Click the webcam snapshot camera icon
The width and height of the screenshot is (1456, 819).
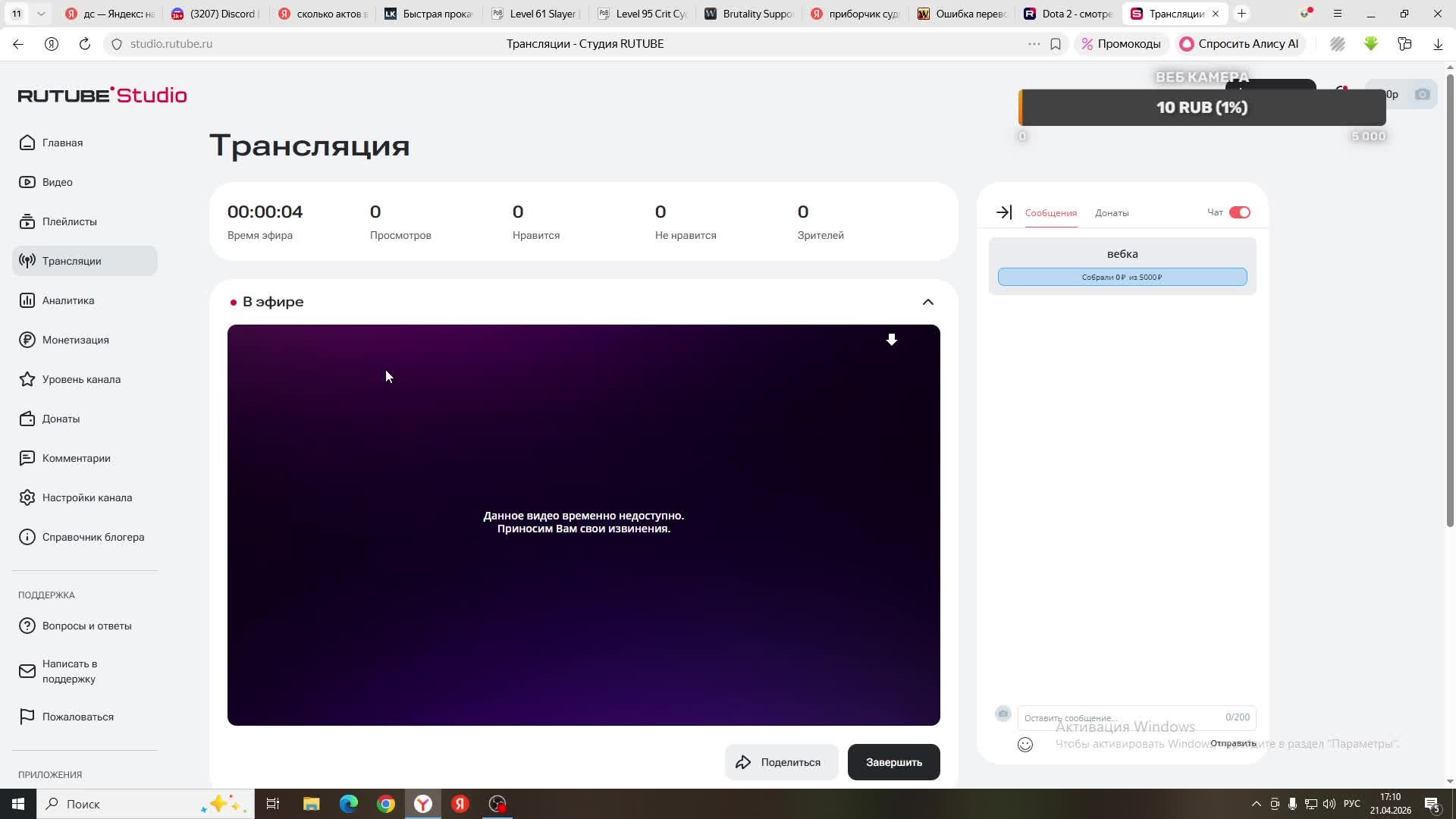tap(1423, 94)
